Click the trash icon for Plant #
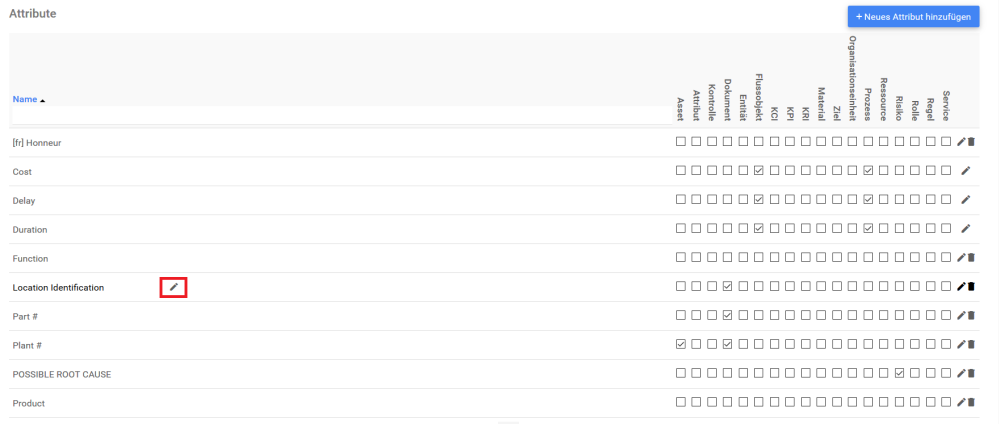The image size is (1000, 424). point(971,345)
